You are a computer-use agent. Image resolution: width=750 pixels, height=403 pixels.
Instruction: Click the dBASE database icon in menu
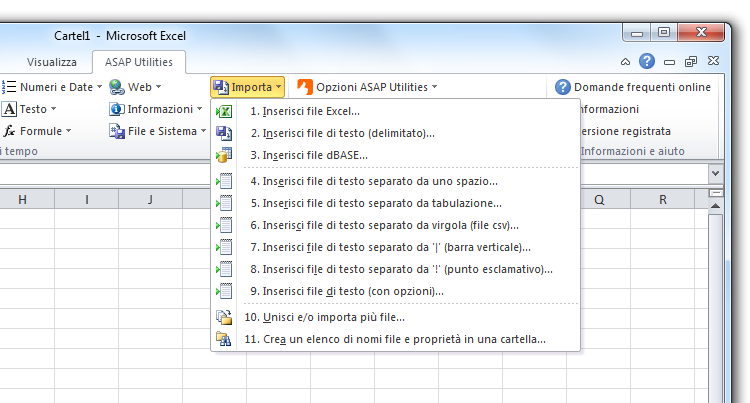tap(224, 155)
